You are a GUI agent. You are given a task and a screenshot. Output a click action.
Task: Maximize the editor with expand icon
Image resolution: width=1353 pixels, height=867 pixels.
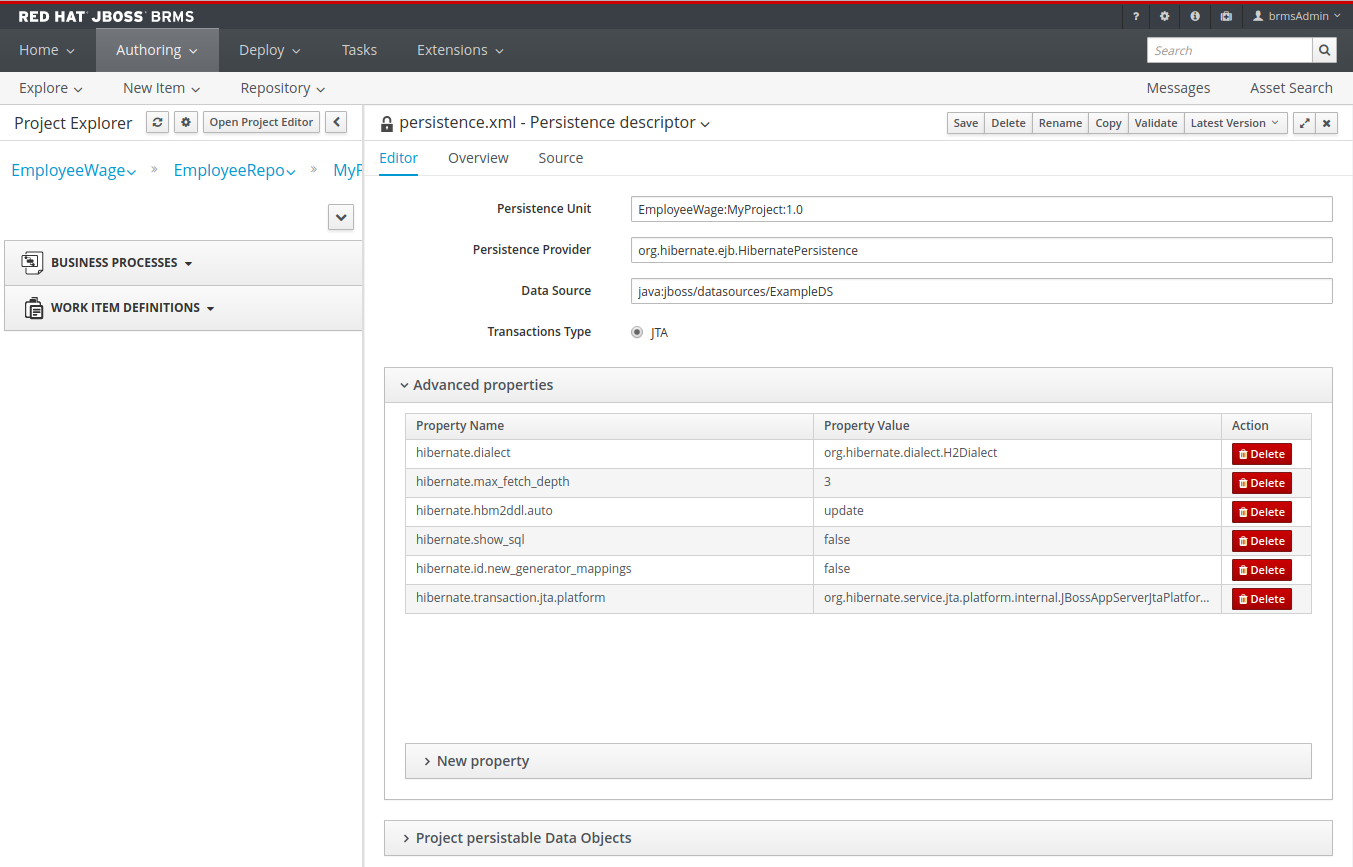point(1304,123)
